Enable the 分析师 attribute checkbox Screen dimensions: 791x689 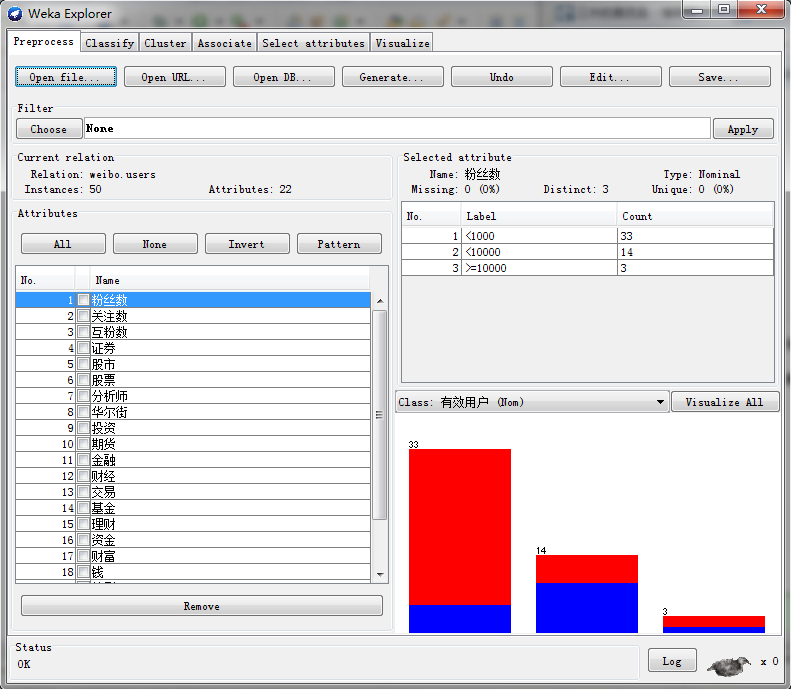[x=83, y=396]
